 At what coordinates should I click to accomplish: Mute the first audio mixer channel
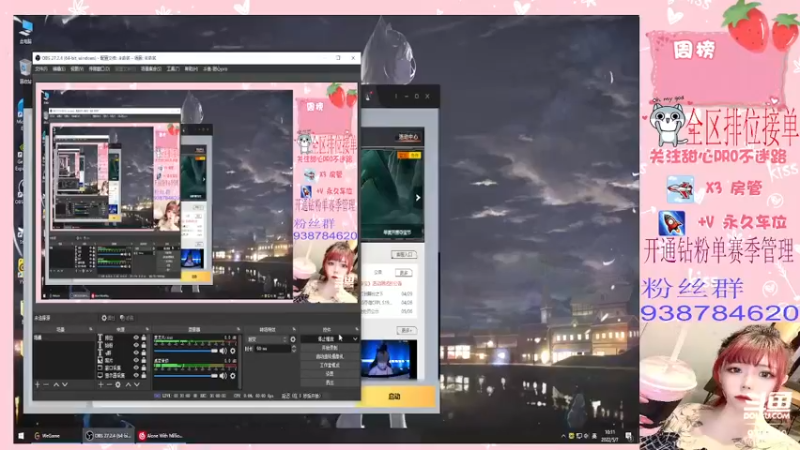[223, 351]
